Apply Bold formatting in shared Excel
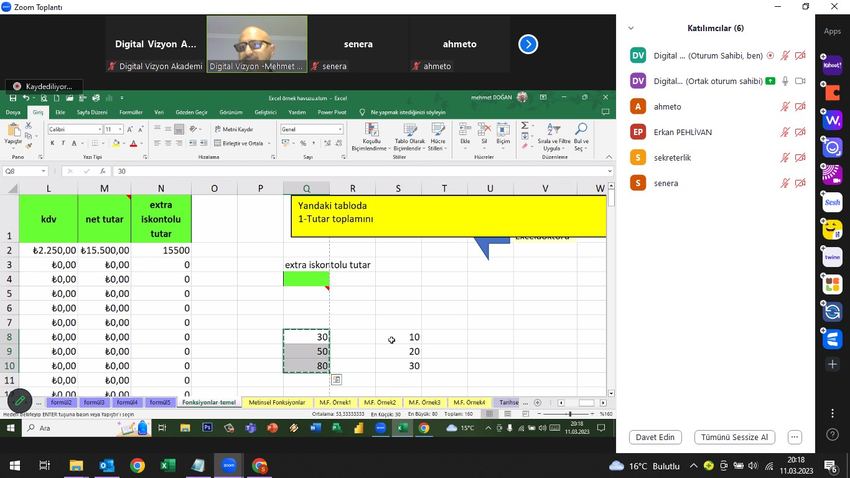 52,143
